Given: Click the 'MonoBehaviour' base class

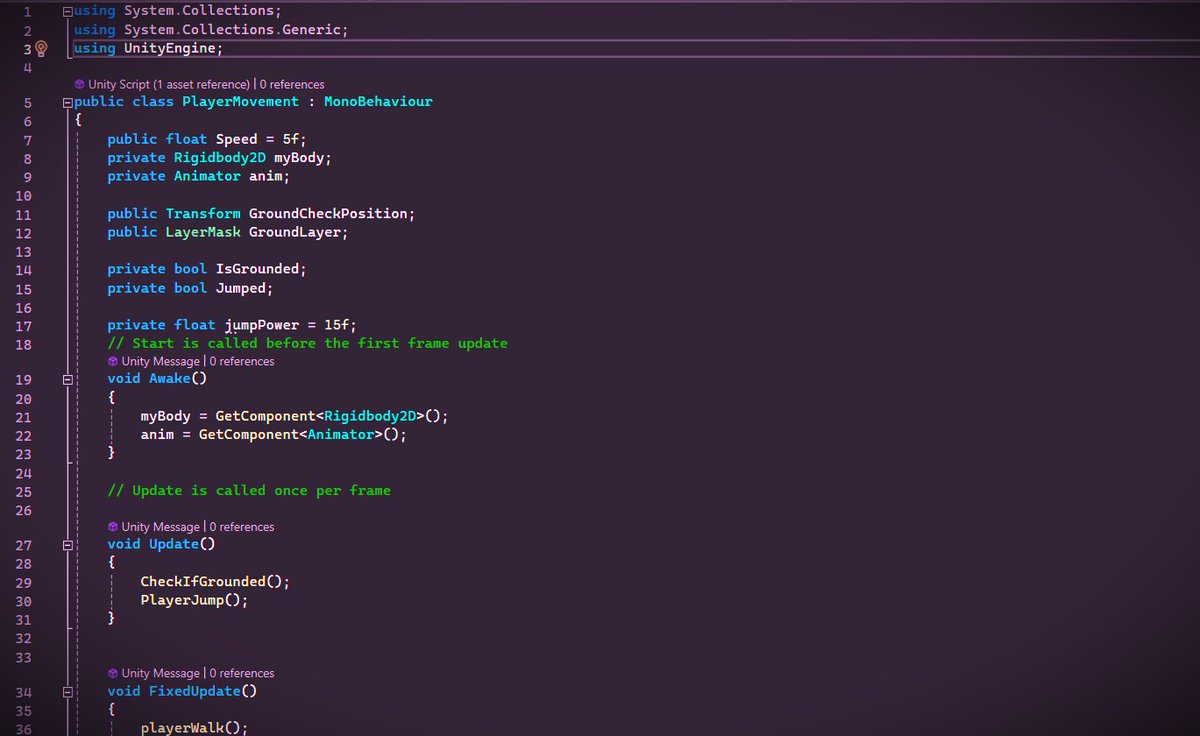Looking at the screenshot, I should (378, 102).
